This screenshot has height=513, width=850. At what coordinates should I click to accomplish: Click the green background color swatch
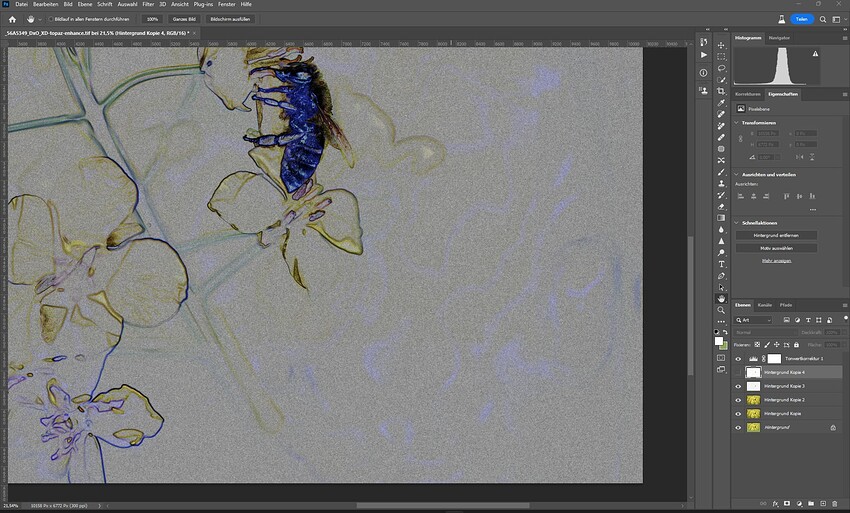coord(724,346)
